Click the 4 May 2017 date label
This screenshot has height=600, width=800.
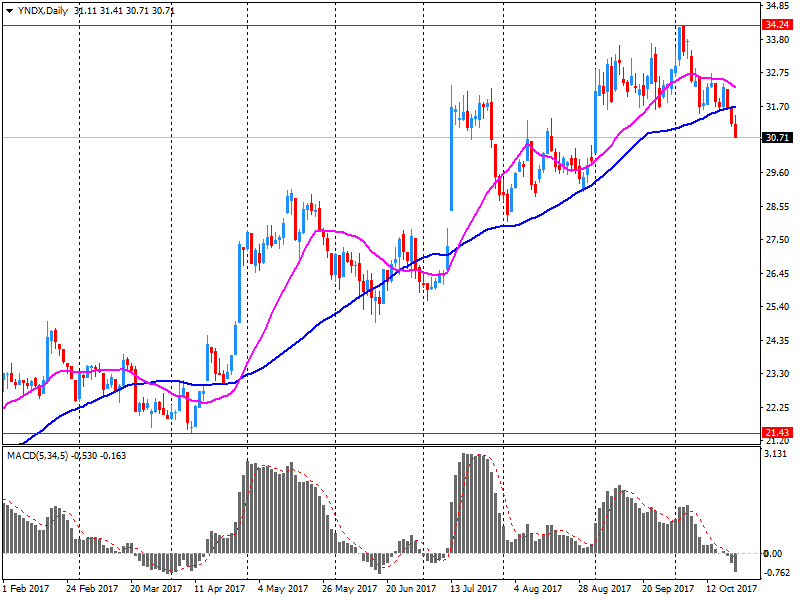[283, 589]
